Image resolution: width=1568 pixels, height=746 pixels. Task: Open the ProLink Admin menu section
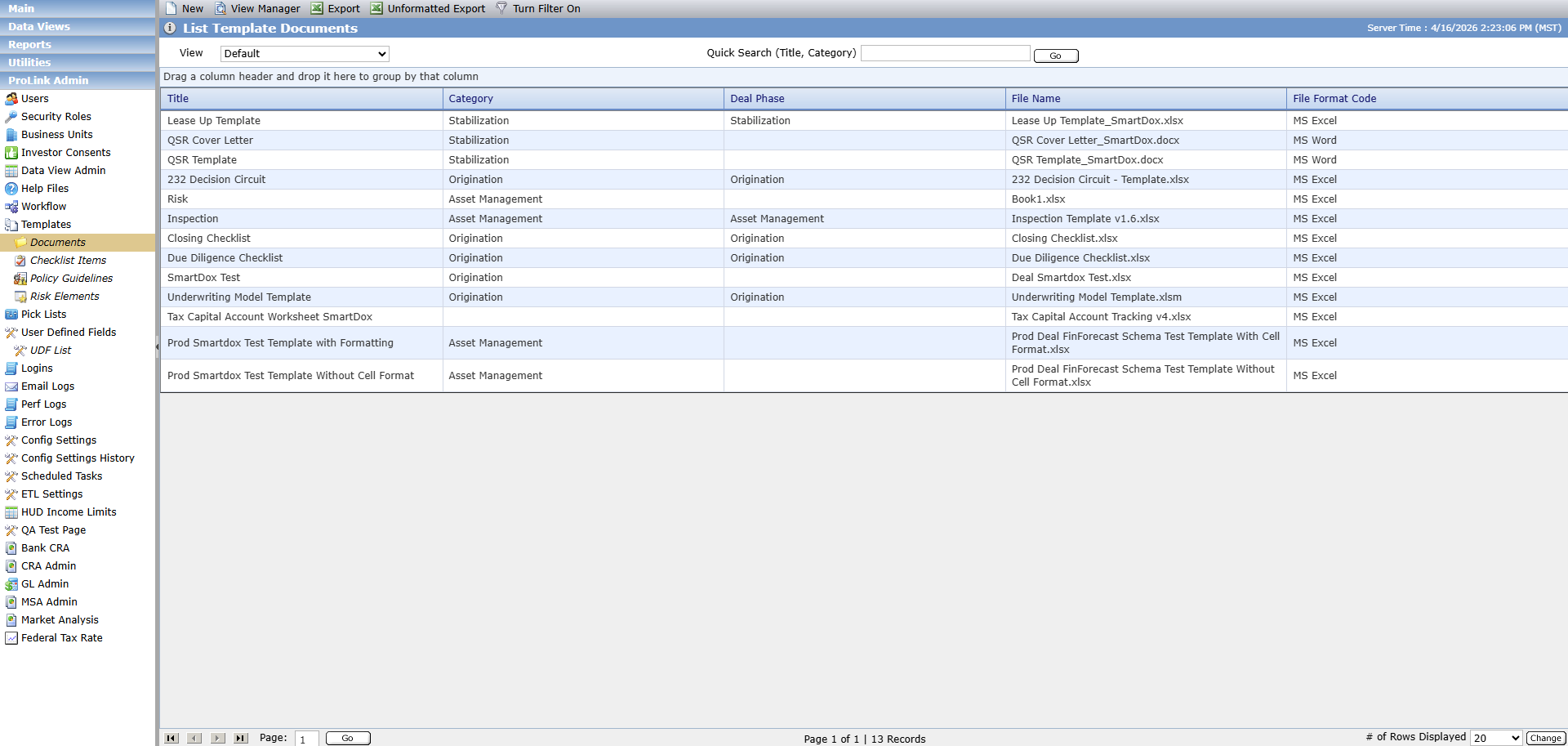78,80
